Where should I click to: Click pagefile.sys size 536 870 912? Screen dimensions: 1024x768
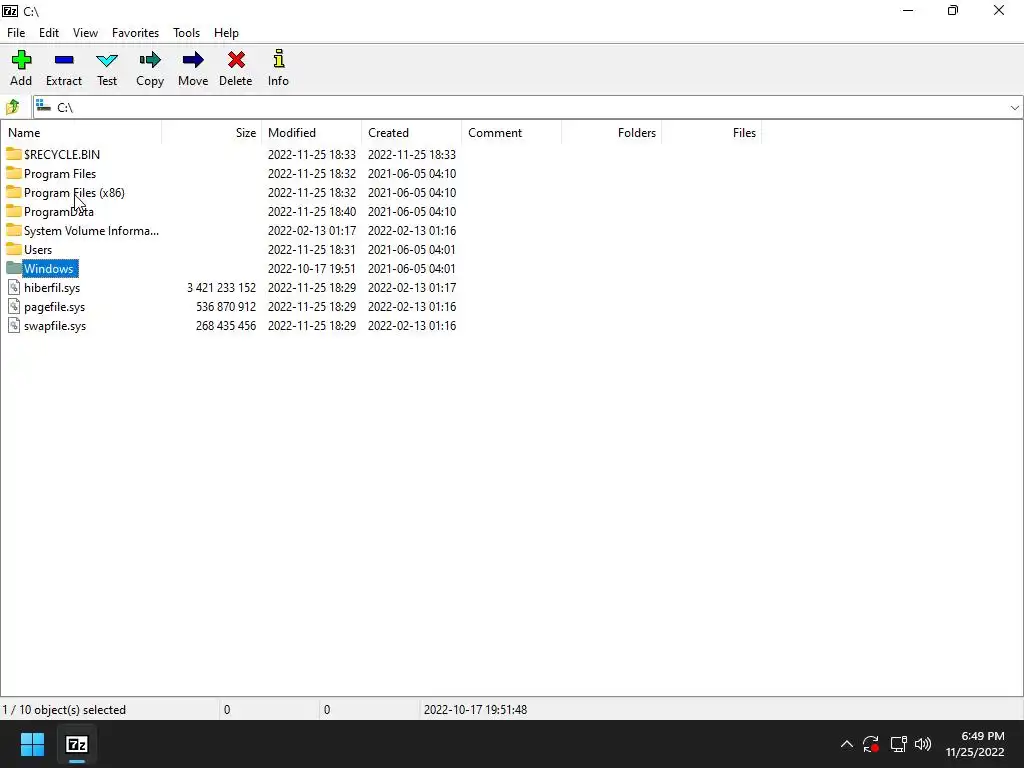pos(226,307)
